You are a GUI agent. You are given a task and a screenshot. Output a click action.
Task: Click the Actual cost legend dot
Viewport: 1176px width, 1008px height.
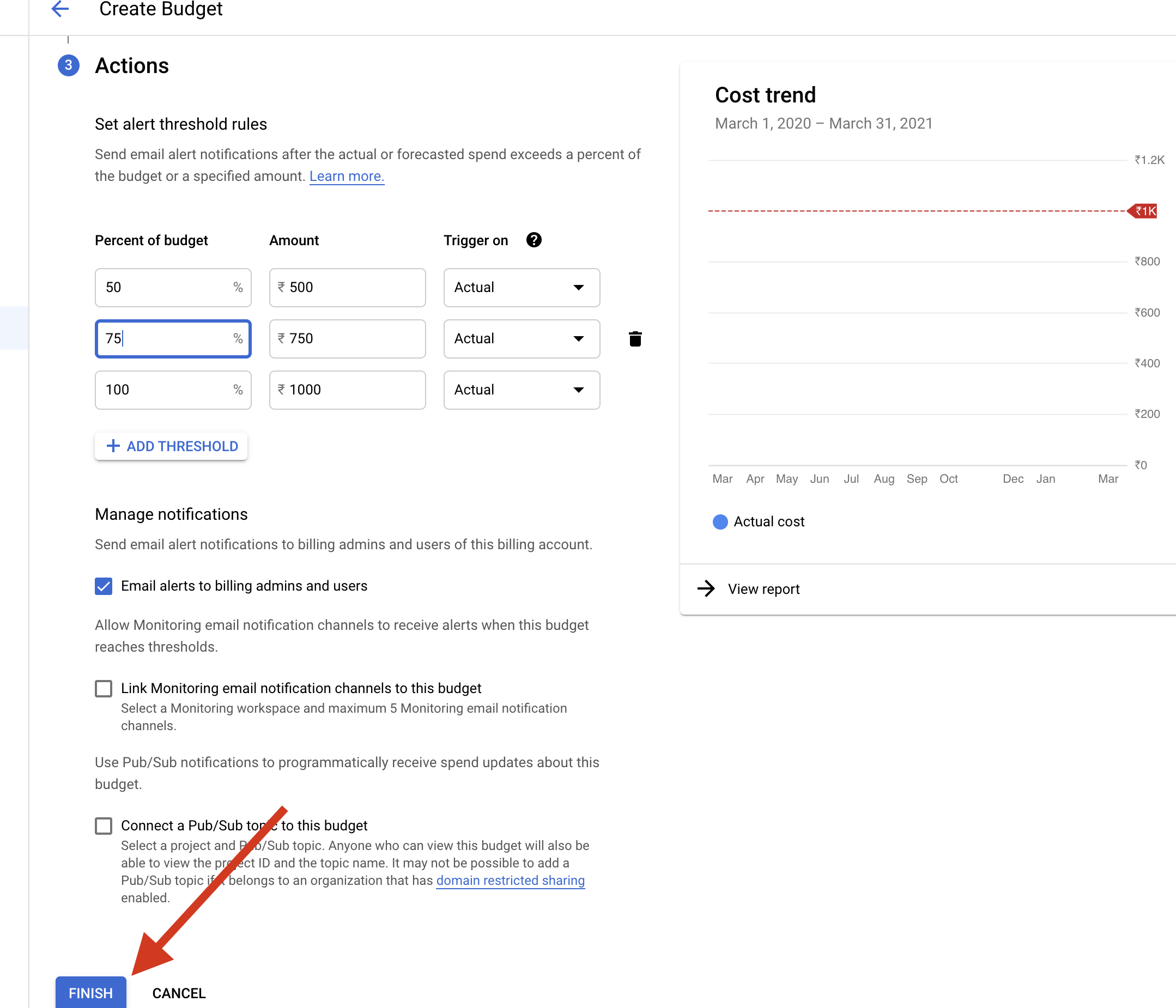pos(720,521)
